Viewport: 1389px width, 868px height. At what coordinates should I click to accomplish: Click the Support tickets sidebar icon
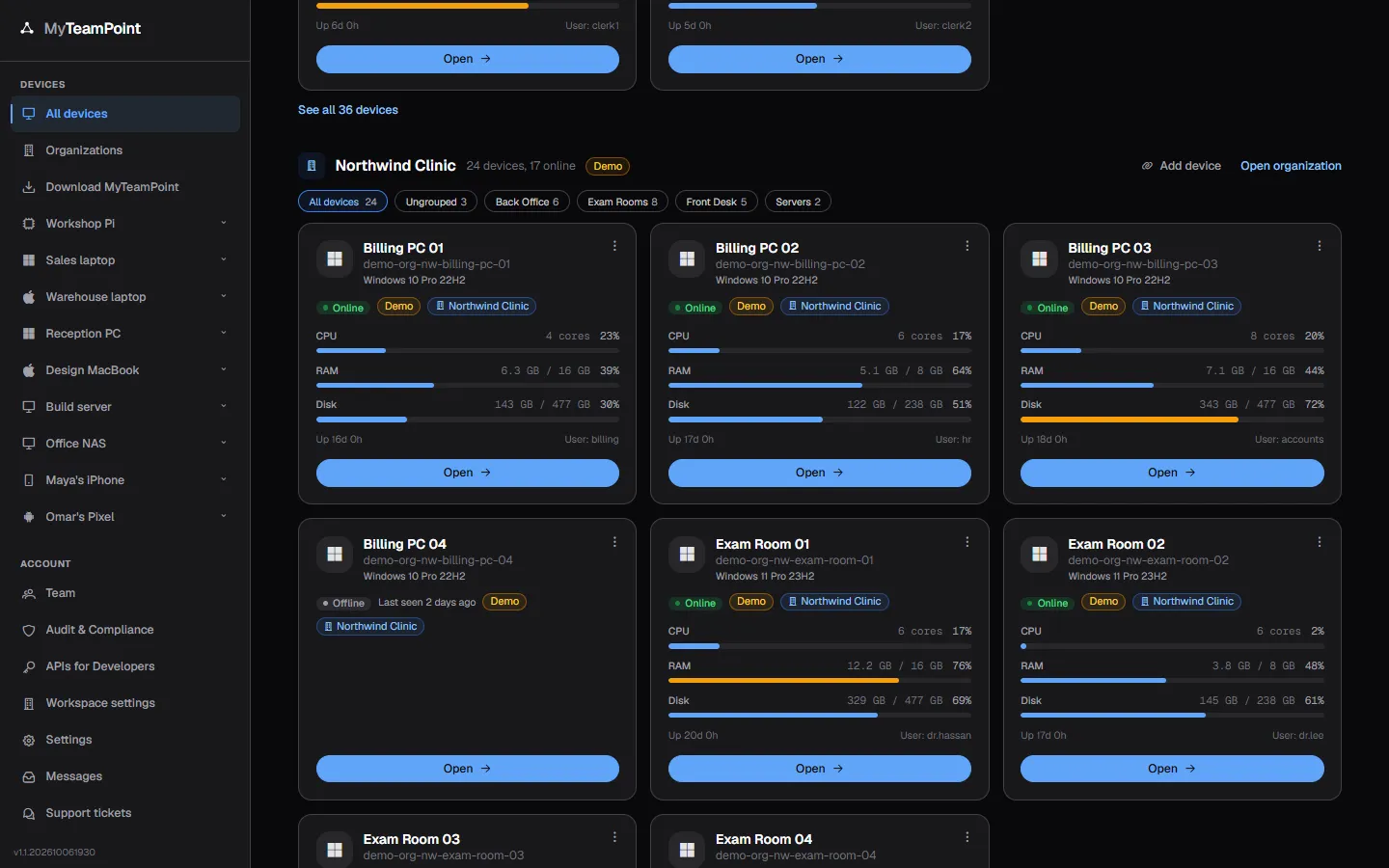[29, 813]
